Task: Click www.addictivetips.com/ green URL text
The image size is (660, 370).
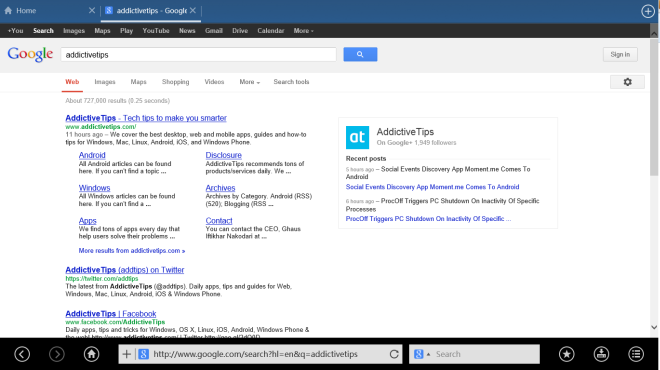Action: click(x=101, y=127)
